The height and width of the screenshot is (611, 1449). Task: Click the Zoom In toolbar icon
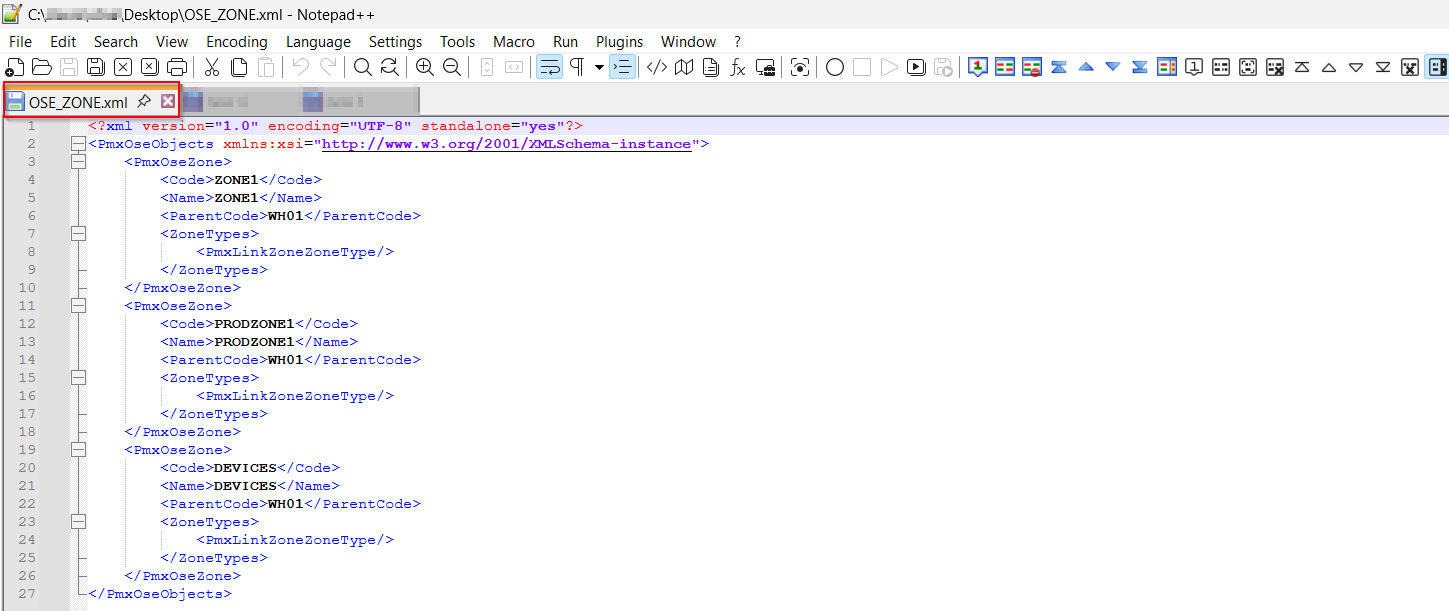pos(425,67)
